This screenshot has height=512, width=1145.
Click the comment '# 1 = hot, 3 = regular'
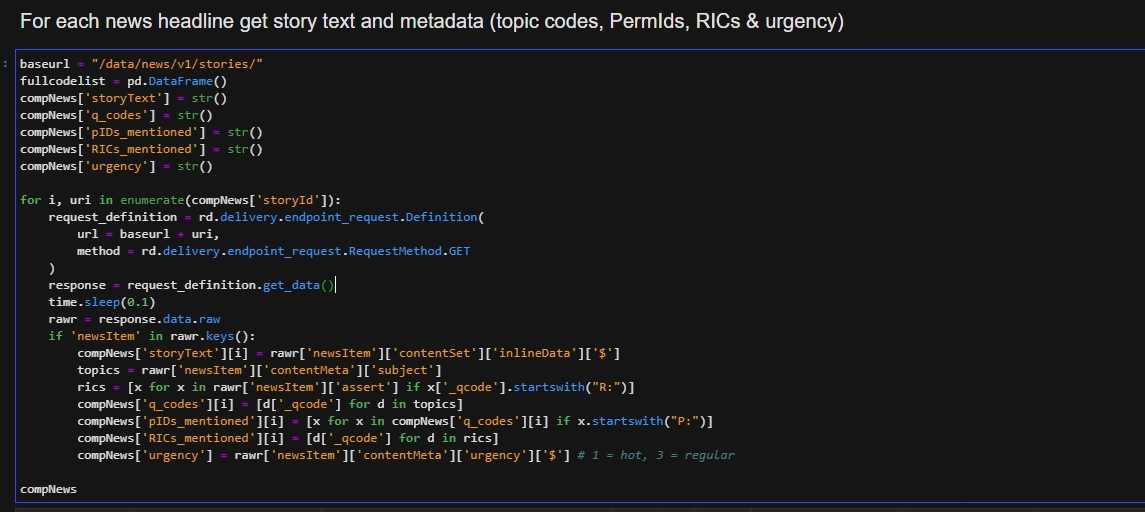[656, 455]
